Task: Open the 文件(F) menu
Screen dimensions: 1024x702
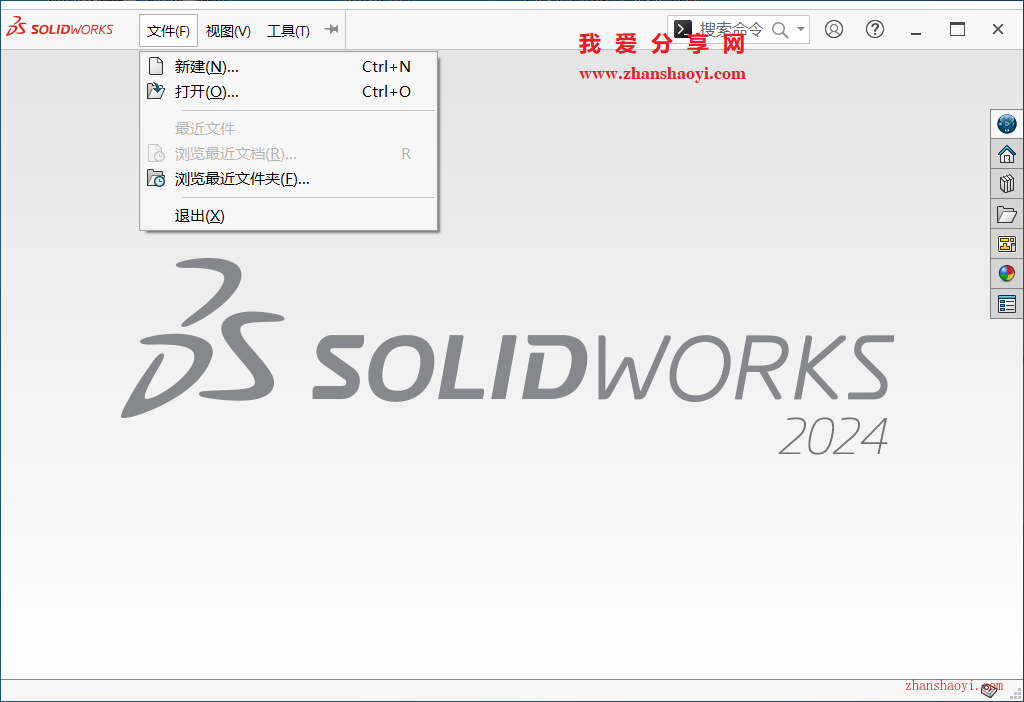Action: (x=168, y=31)
